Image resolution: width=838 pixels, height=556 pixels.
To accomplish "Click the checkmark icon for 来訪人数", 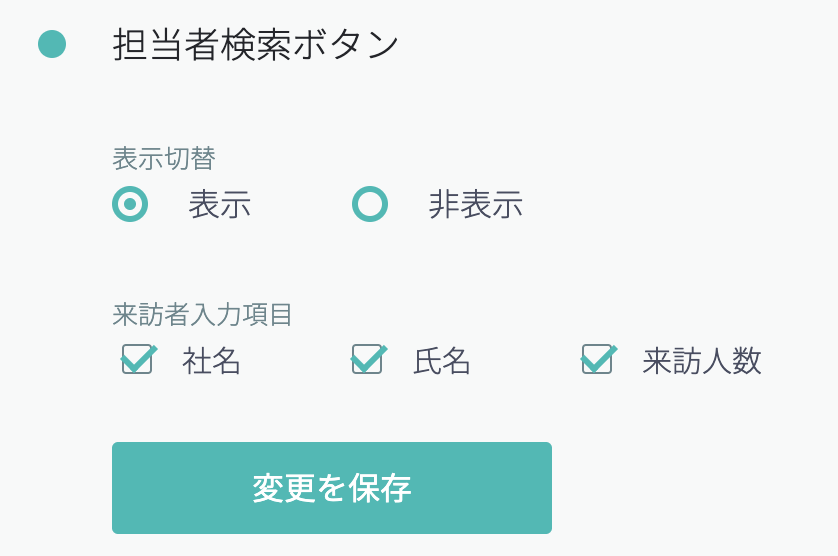I will point(599,358).
